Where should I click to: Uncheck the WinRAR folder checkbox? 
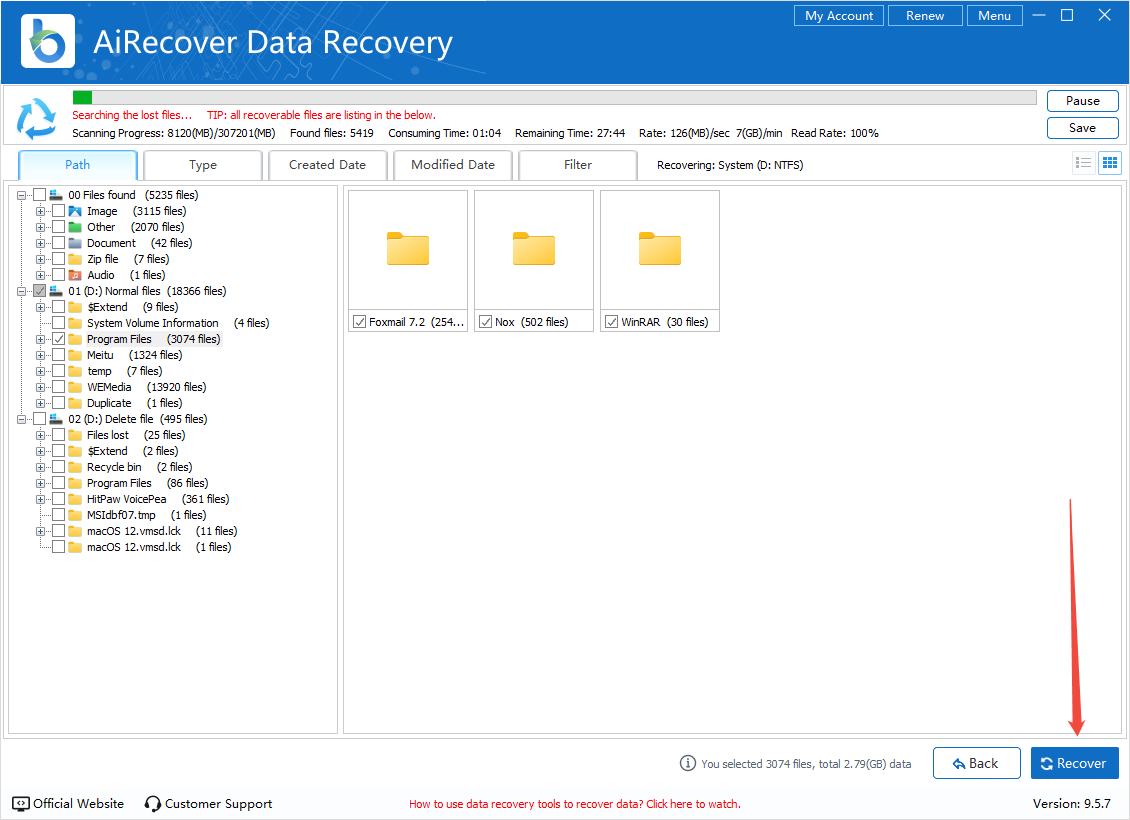point(612,322)
